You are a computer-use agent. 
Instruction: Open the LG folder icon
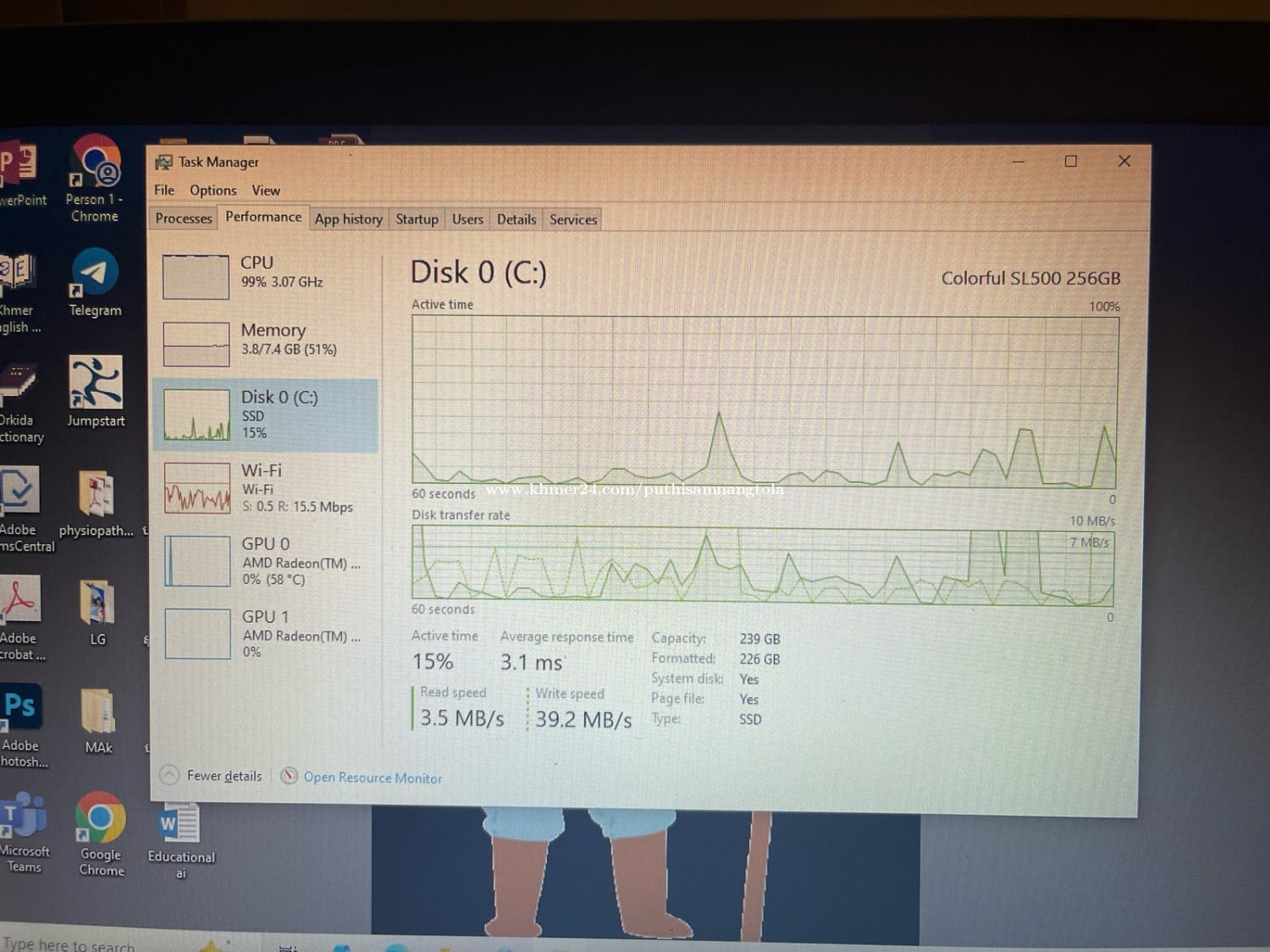tap(97, 605)
